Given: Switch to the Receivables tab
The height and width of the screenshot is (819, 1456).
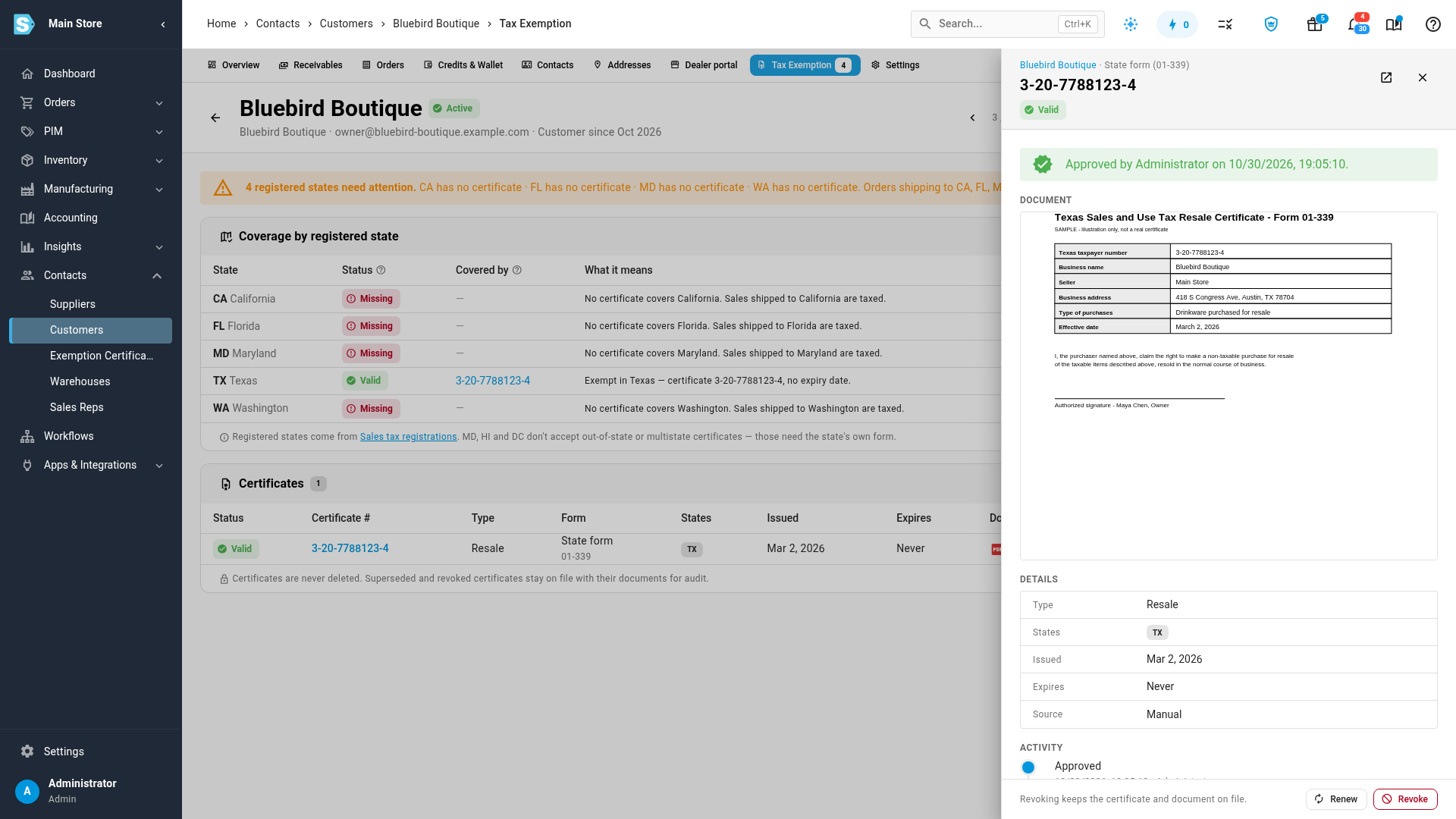Looking at the screenshot, I should [311, 65].
